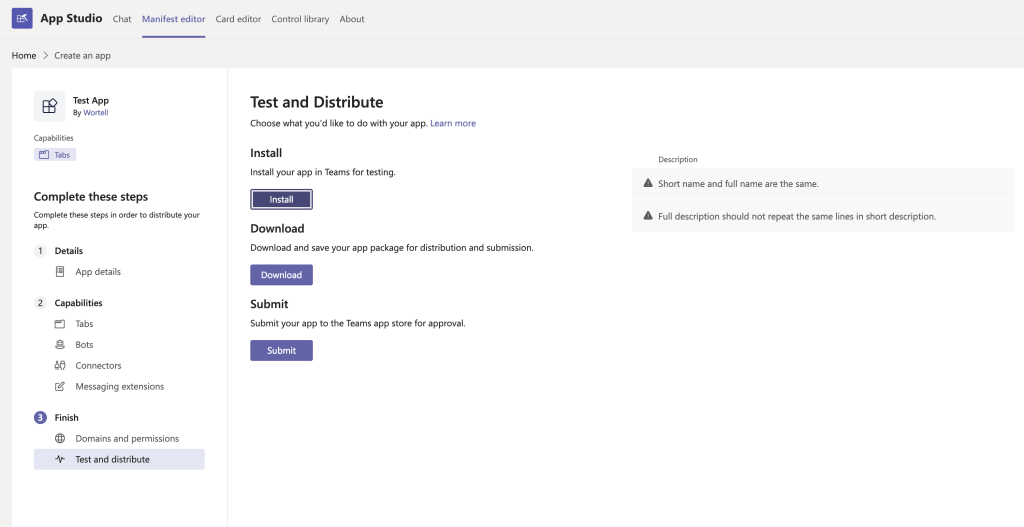Open the Learn more link
Screen dimensions: 1024x527
point(453,124)
